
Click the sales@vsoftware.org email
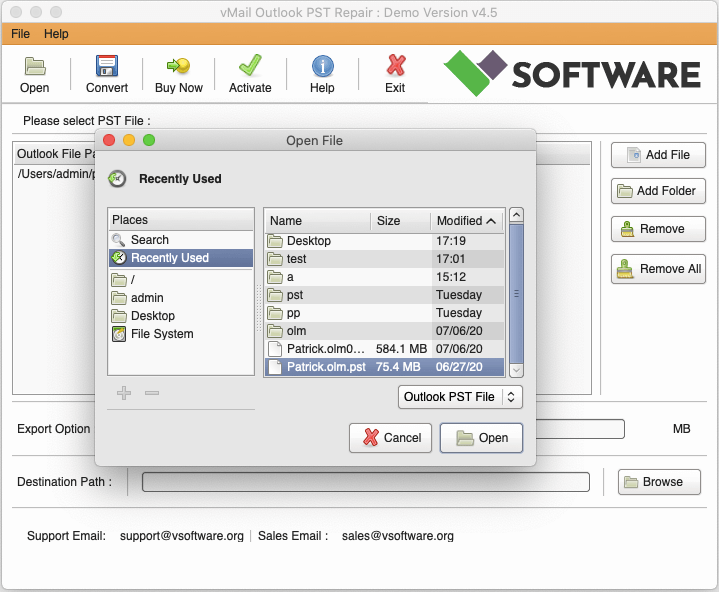pyautogui.click(x=398, y=536)
